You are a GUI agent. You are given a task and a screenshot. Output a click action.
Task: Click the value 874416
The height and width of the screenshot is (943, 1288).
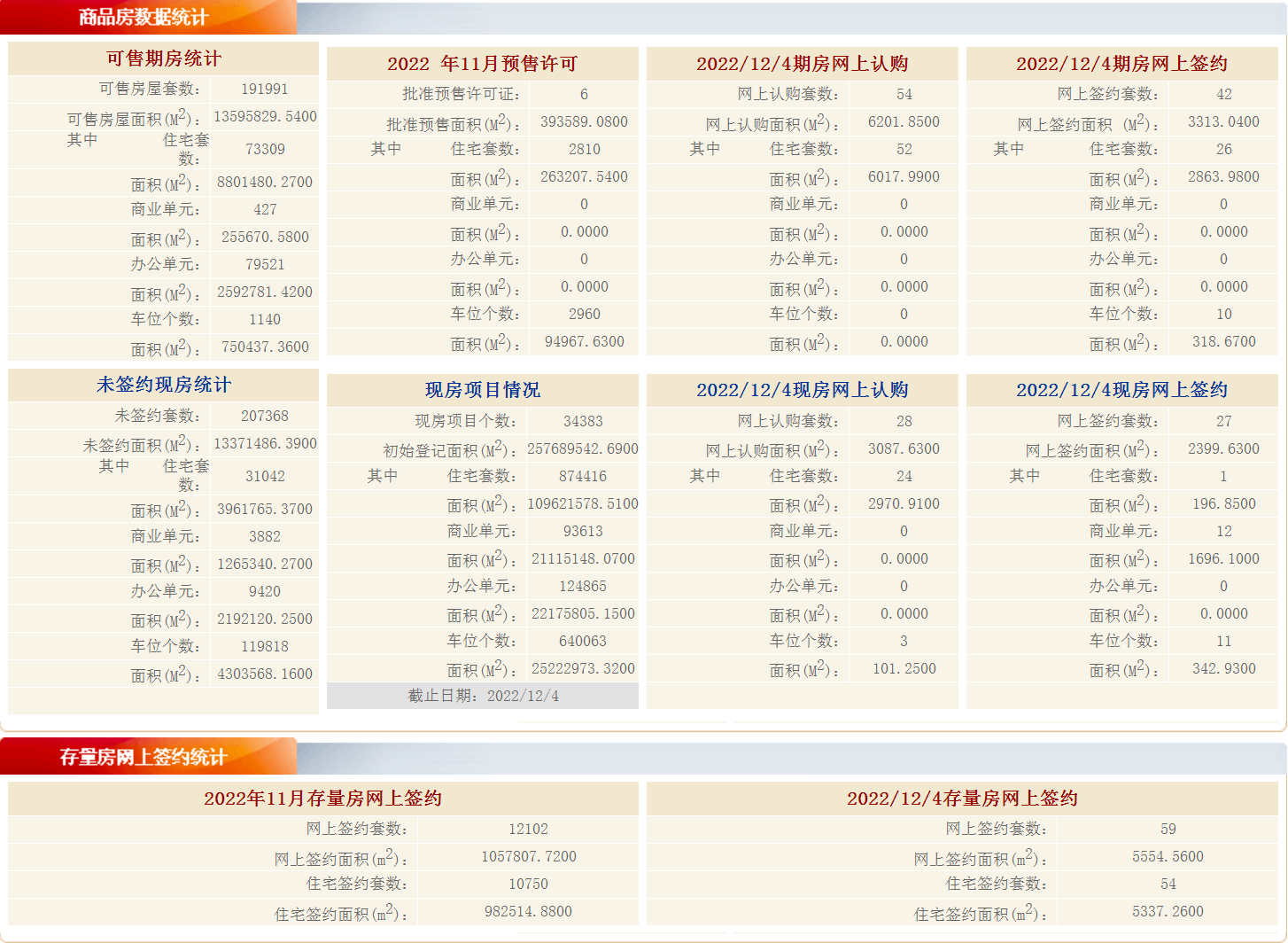[583, 476]
